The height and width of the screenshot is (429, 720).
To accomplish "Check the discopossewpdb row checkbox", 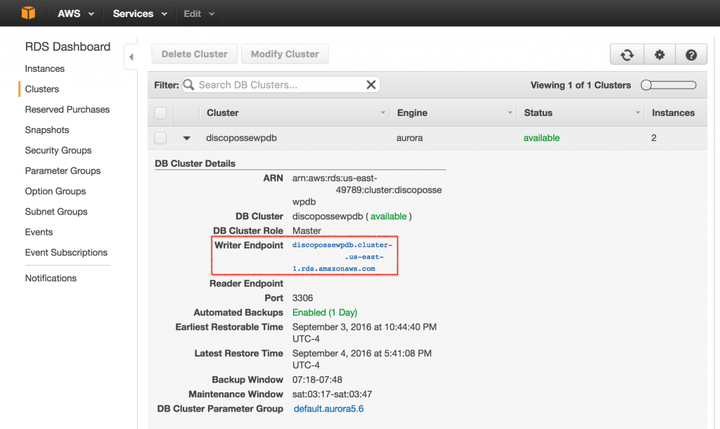I will [160, 138].
